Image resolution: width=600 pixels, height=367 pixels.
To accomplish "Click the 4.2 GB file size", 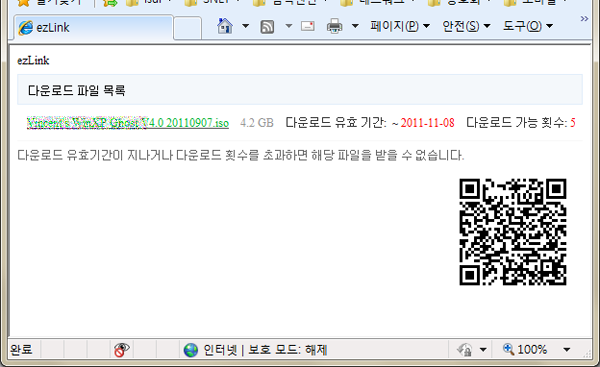I will pyautogui.click(x=257, y=122).
